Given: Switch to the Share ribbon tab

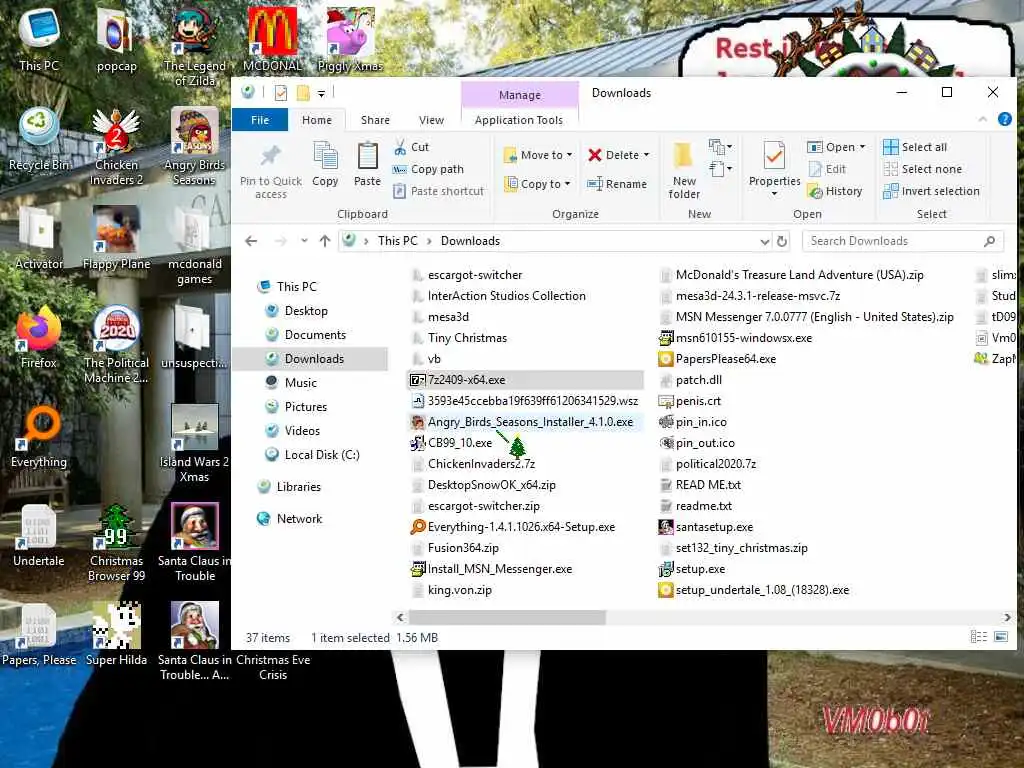Looking at the screenshot, I should pos(375,120).
